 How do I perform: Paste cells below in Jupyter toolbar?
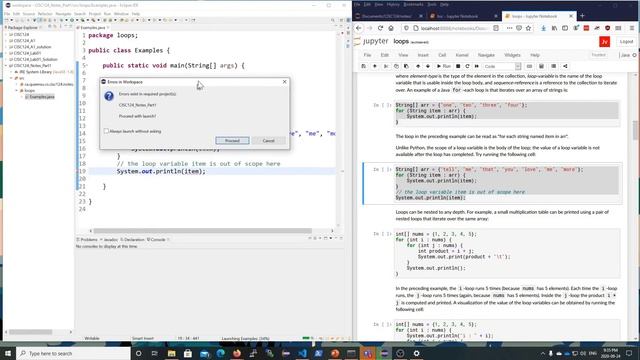pyautogui.click(x=406, y=66)
